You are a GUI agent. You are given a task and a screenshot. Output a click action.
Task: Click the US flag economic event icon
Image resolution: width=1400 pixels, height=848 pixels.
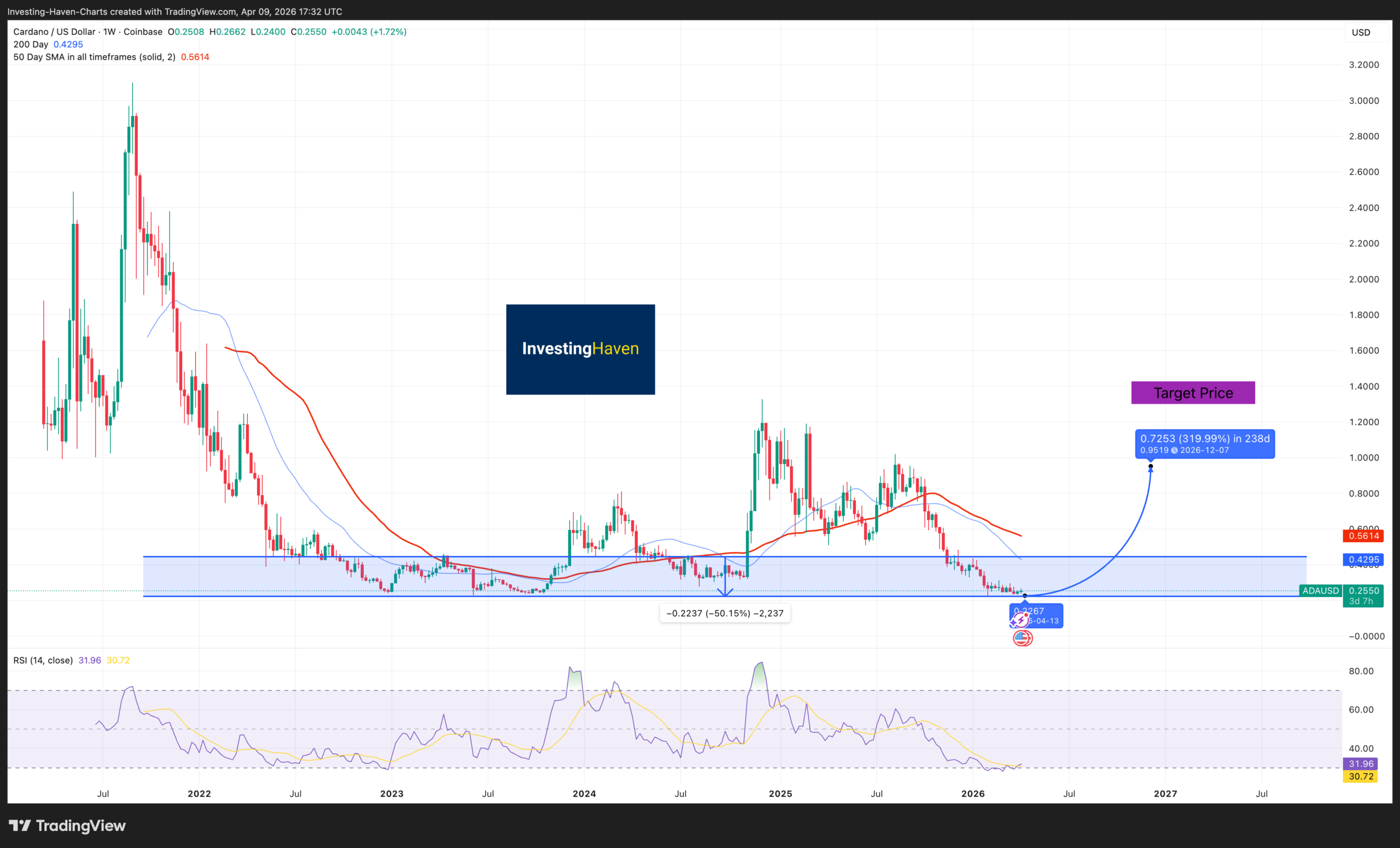1023,638
